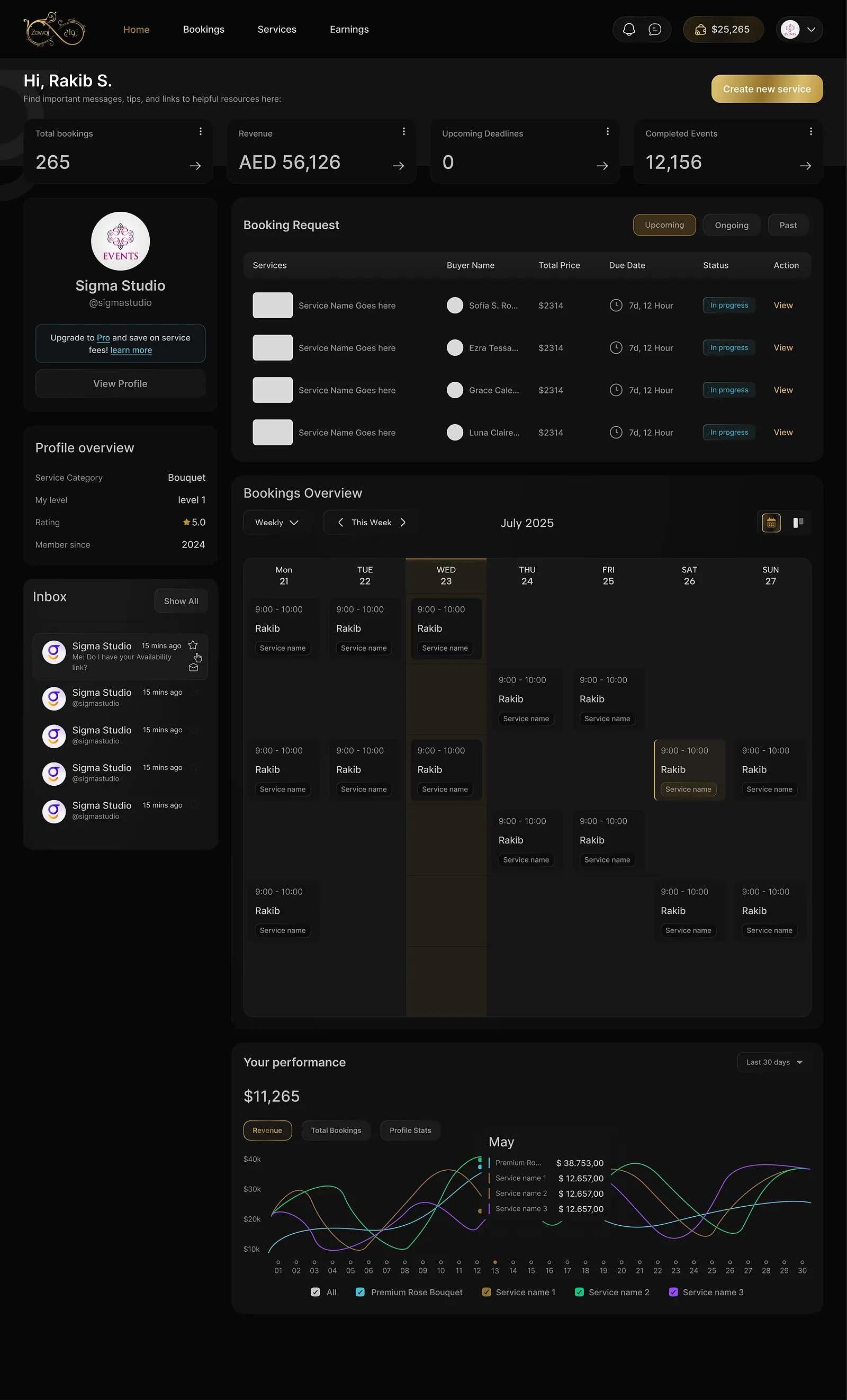Open the Last 30 days dropdown

click(774, 1063)
